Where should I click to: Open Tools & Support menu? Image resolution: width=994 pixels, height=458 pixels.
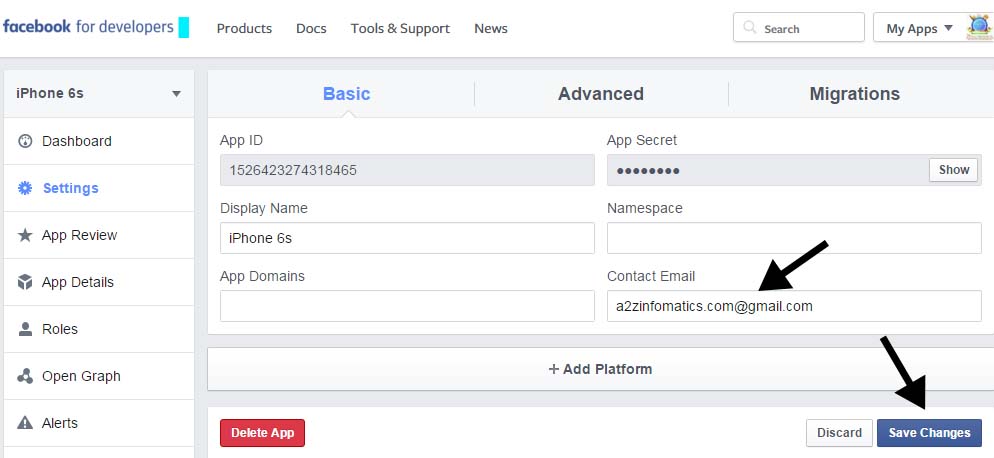coord(400,29)
